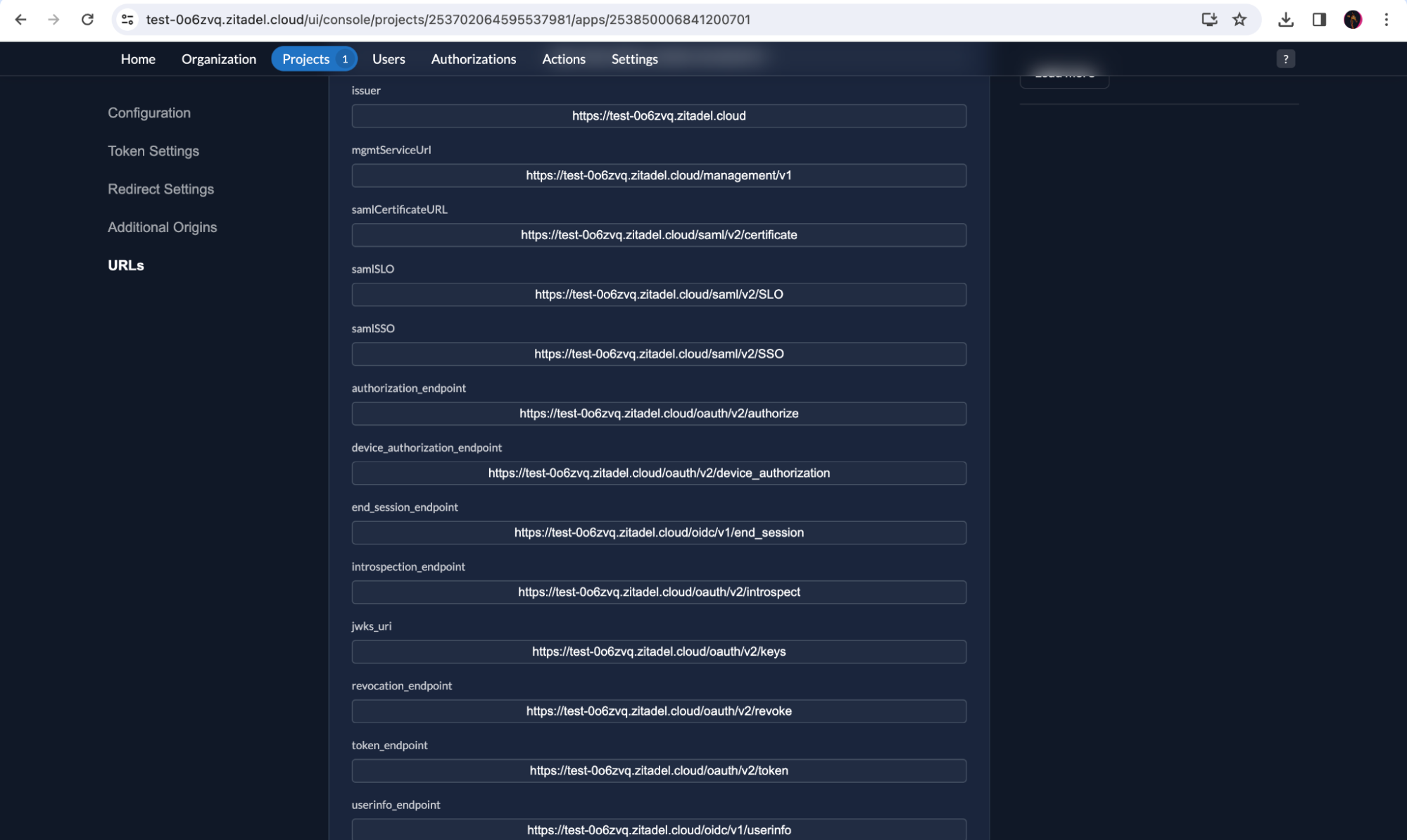Select Token Settings in the sidebar
The image size is (1407, 840).
153,151
